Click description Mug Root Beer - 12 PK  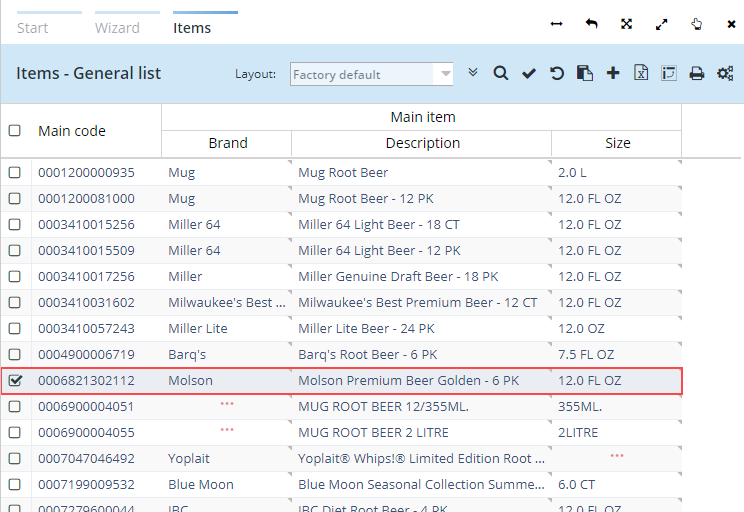coord(366,198)
